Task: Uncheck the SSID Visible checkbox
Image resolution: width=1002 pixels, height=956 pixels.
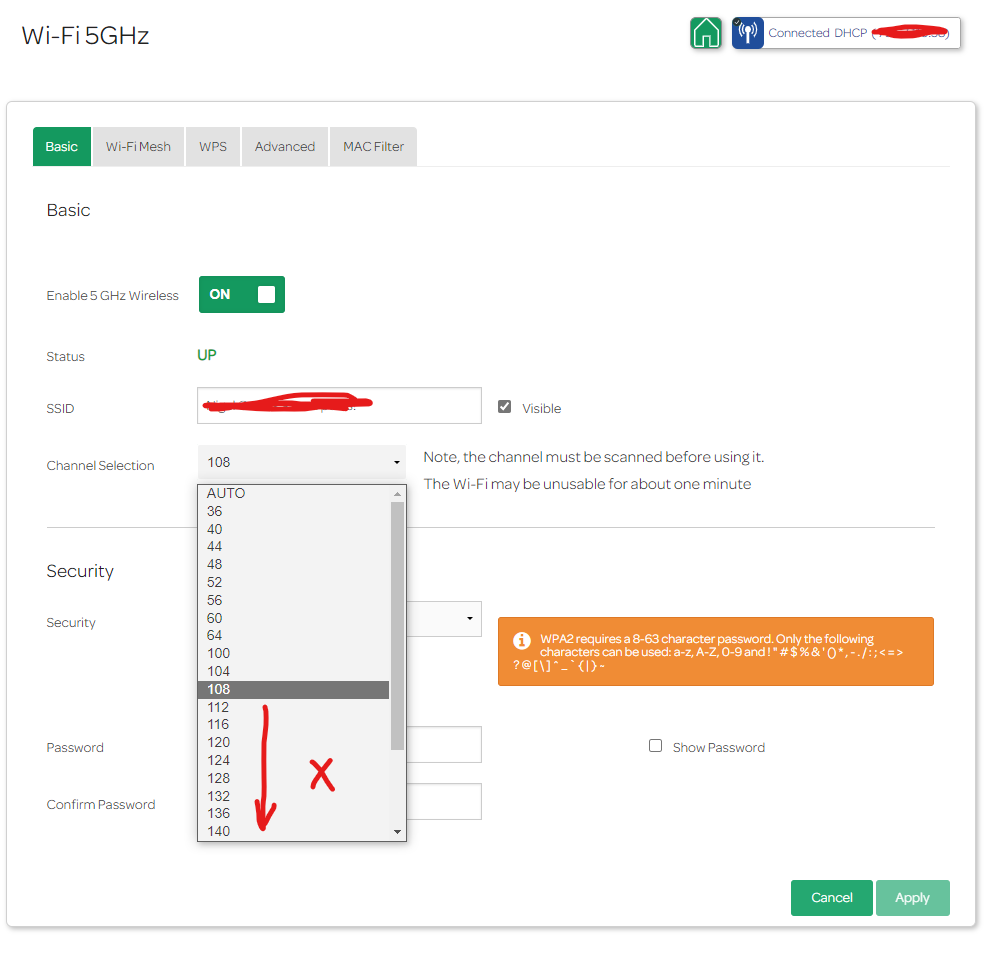Action: pos(505,407)
